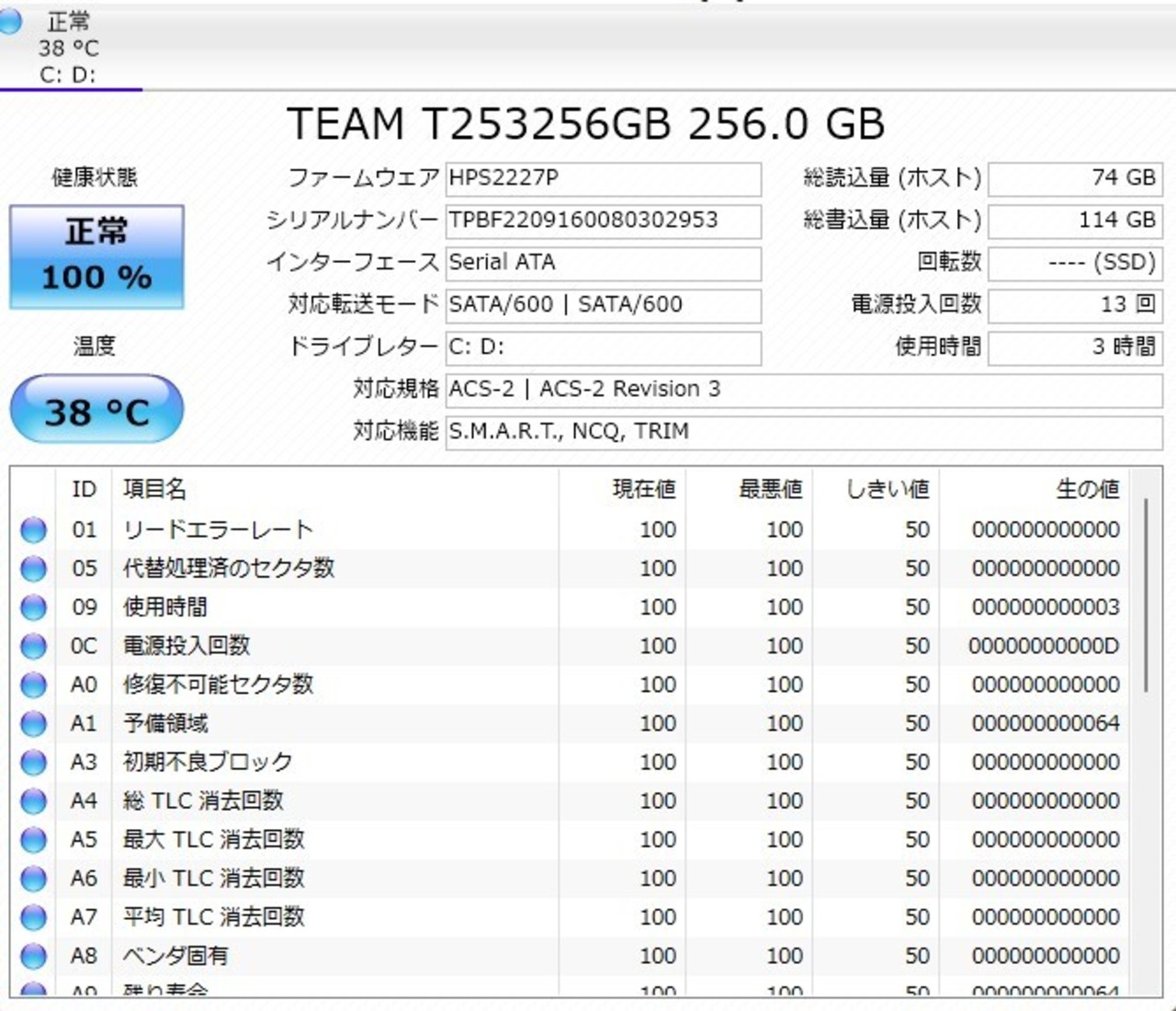Click the status icon for row 05 reallocated sectors
Image resolution: width=1176 pixels, height=1011 pixels.
[x=33, y=569]
